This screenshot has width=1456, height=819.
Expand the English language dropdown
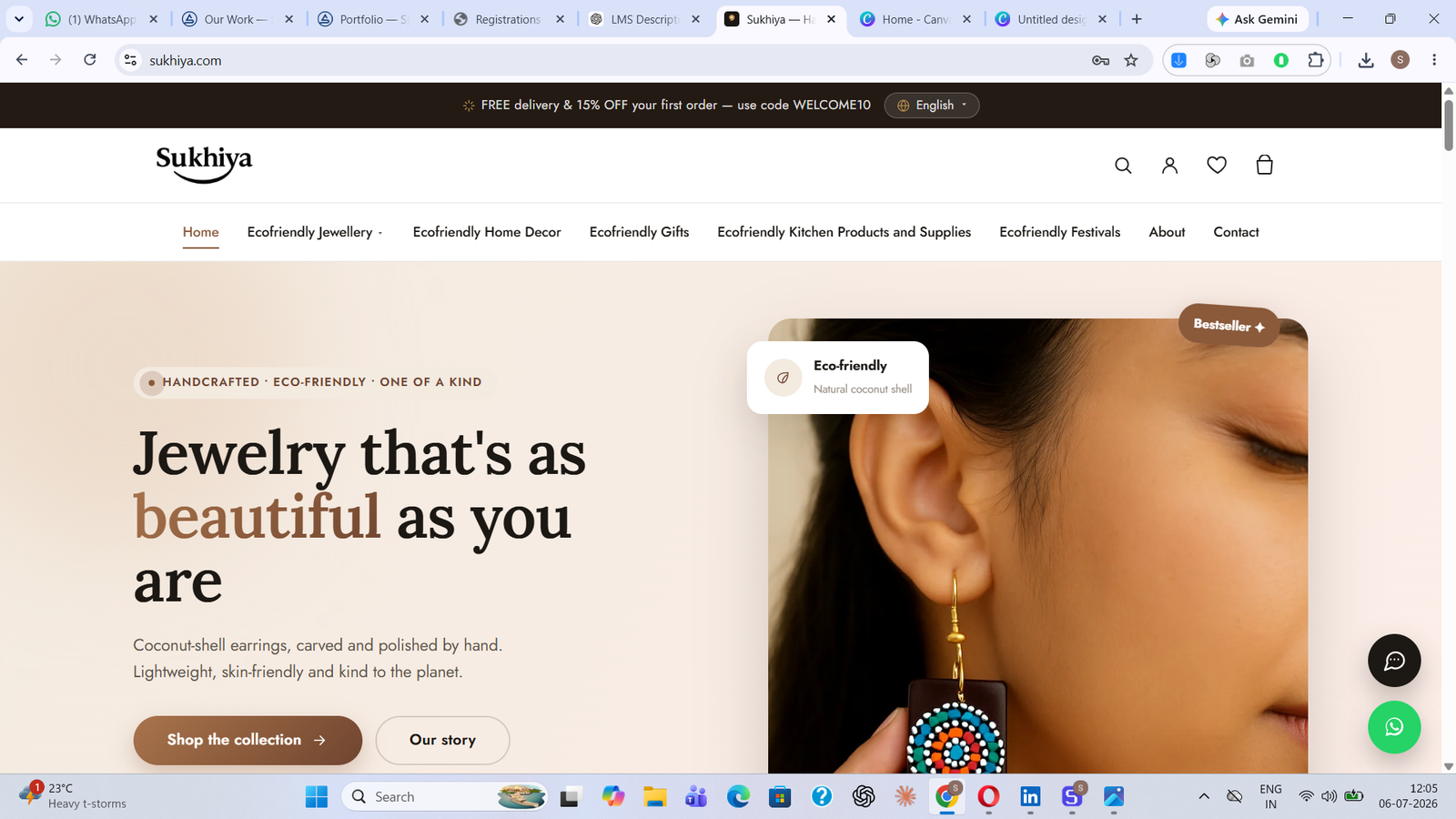point(932,106)
